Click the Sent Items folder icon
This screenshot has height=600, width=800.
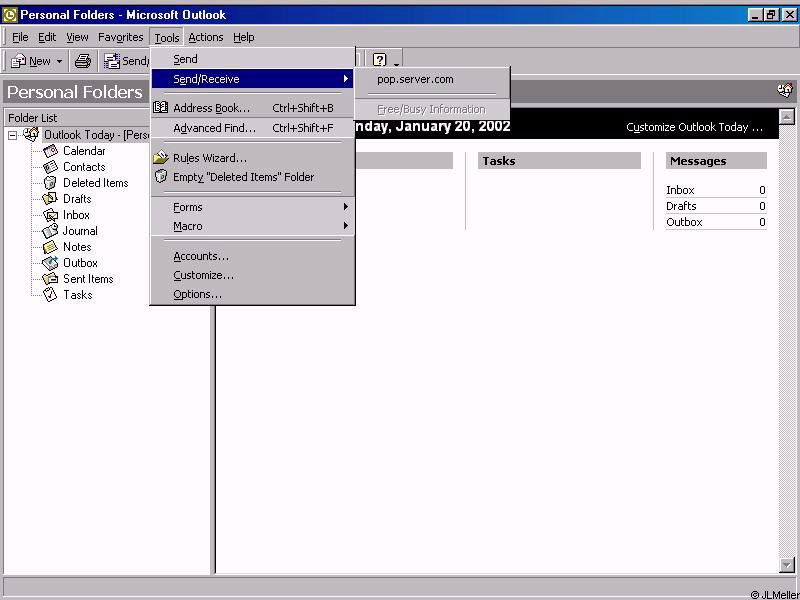tap(51, 279)
